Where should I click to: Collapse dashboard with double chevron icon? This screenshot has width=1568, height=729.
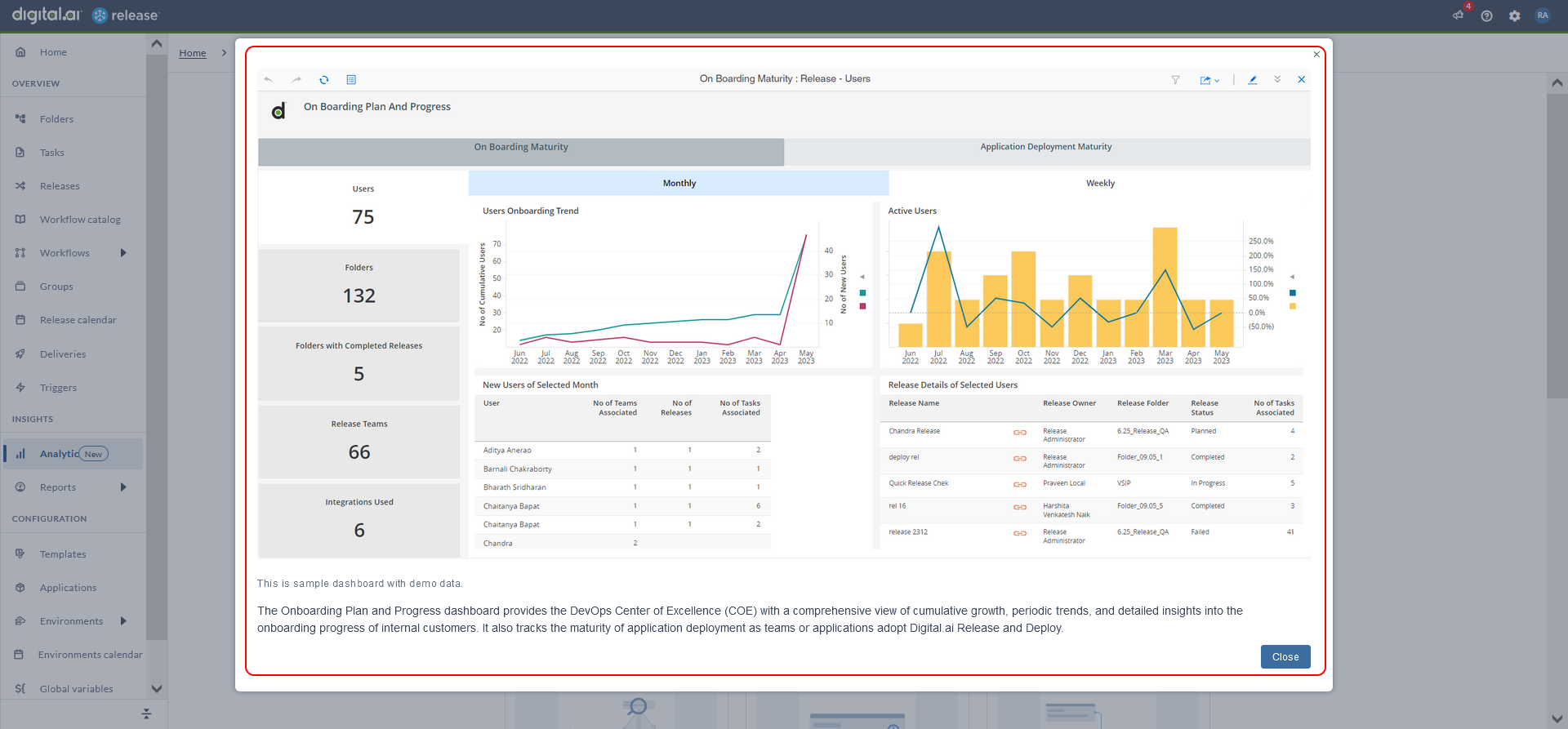point(1277,79)
